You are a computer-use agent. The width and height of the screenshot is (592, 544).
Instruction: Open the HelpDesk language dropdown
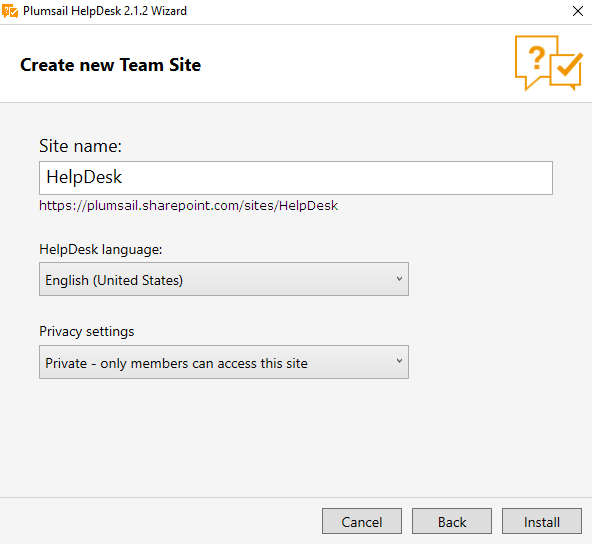click(224, 279)
